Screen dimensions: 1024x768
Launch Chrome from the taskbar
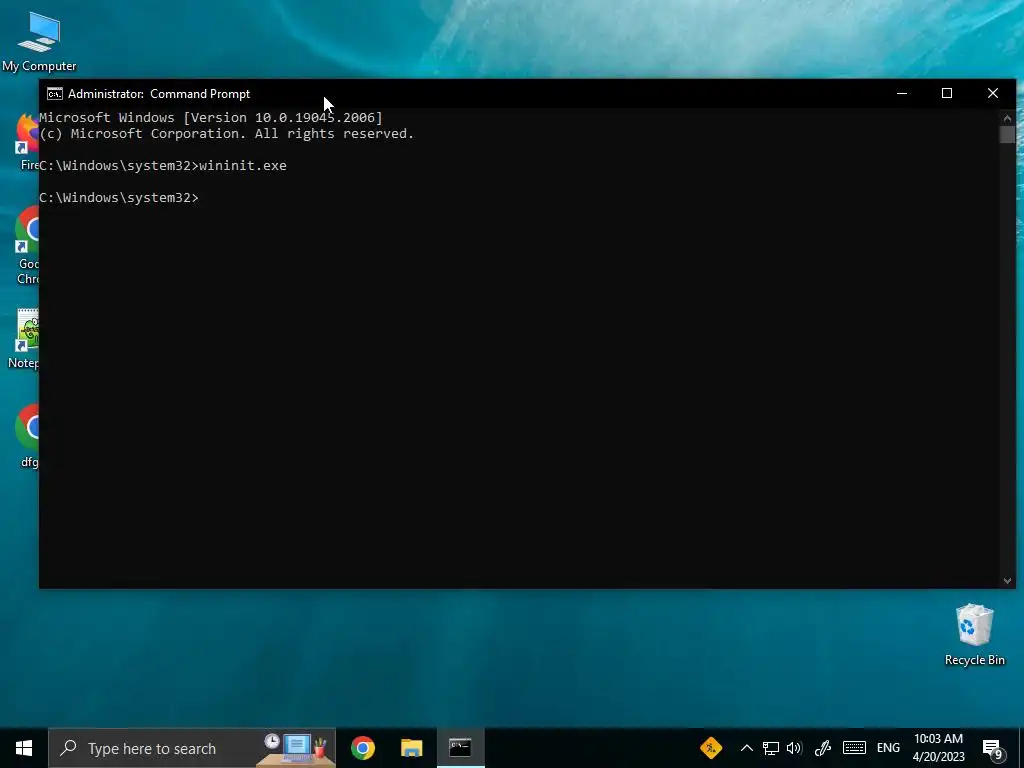(362, 748)
